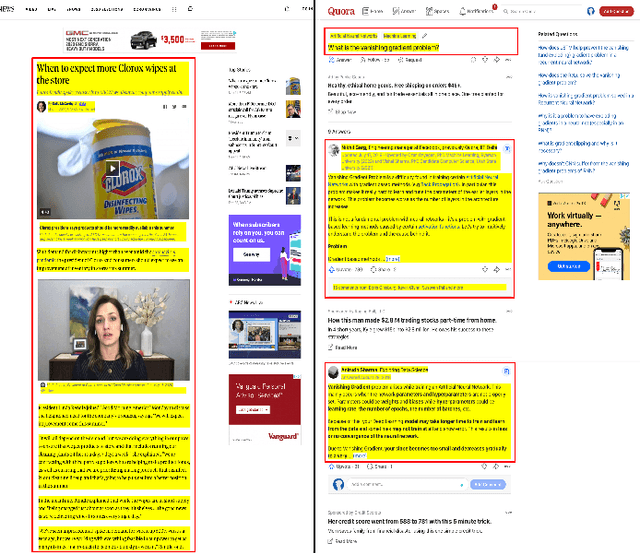Image resolution: width=640 pixels, height=553 pixels.
Task: Open first Top Stories Clorox thumbnail
Action: (293, 86)
